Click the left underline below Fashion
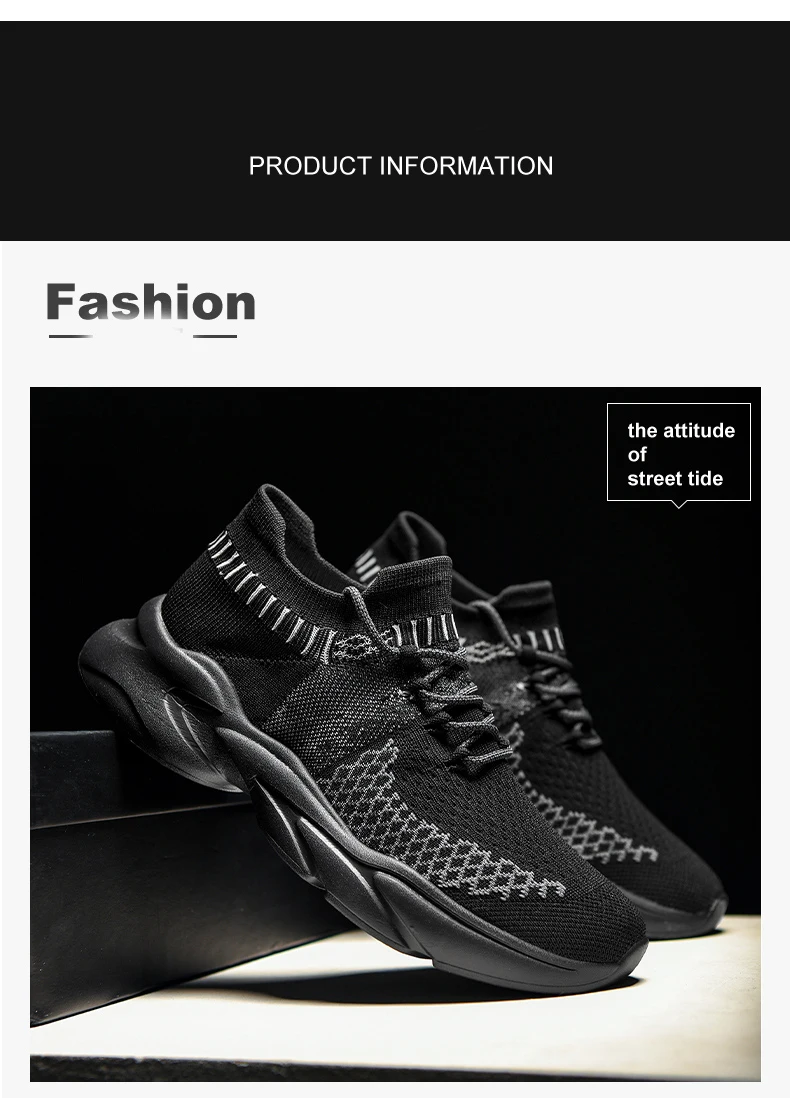This screenshot has height=1098, width=790. pos(71,337)
